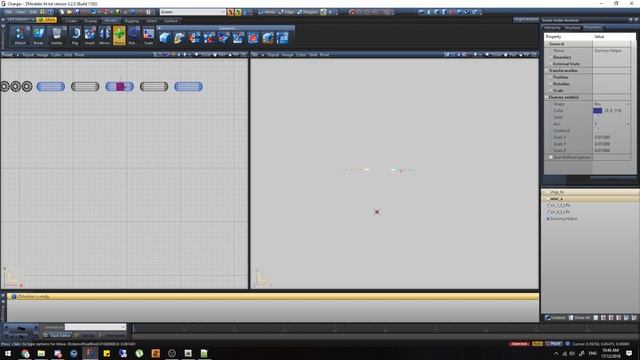Image resolution: width=640 pixels, height=360 pixels.
Task: Click the Auto status toggle
Action: click(537, 344)
